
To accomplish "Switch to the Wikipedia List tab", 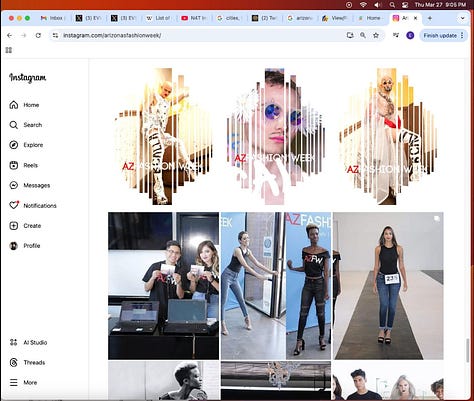I will (159, 18).
